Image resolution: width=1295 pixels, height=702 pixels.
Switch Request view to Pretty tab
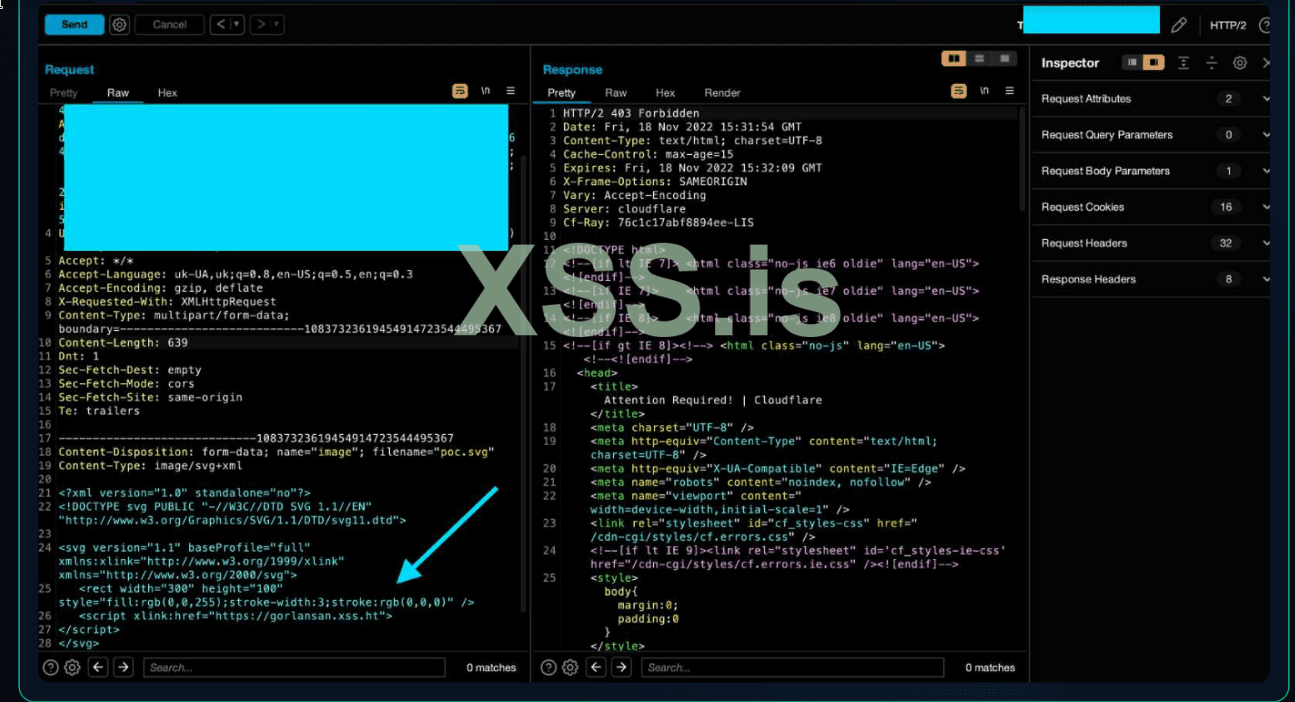pyautogui.click(x=64, y=92)
